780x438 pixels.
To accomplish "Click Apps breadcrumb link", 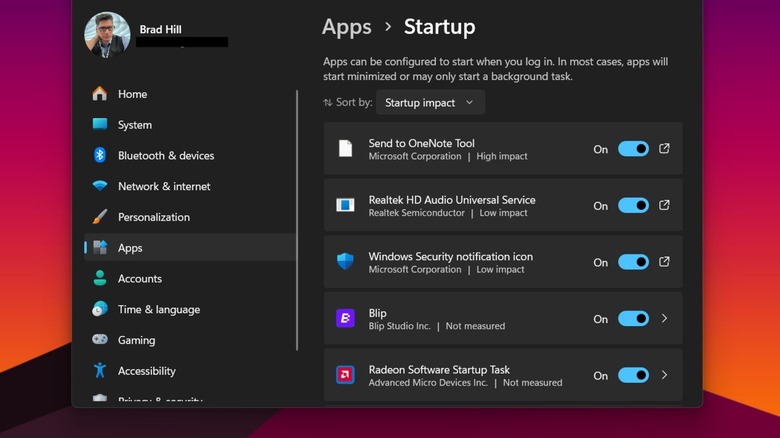I will tap(347, 27).
